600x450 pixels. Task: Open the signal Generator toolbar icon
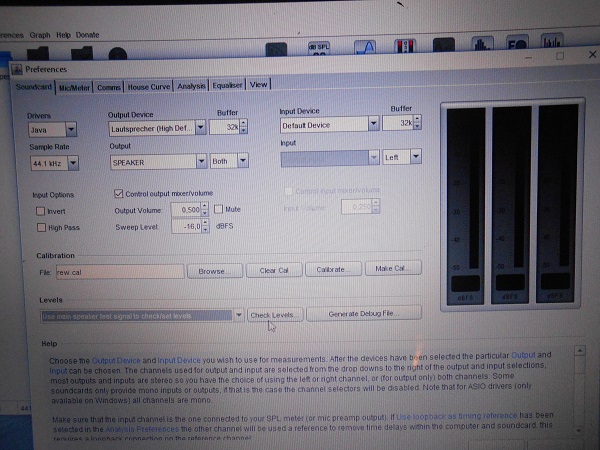[365, 47]
